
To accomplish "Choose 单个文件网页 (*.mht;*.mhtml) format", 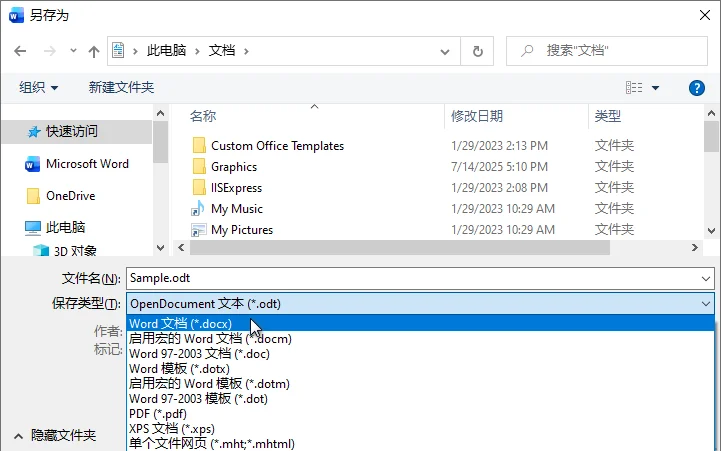I will [420, 444].
